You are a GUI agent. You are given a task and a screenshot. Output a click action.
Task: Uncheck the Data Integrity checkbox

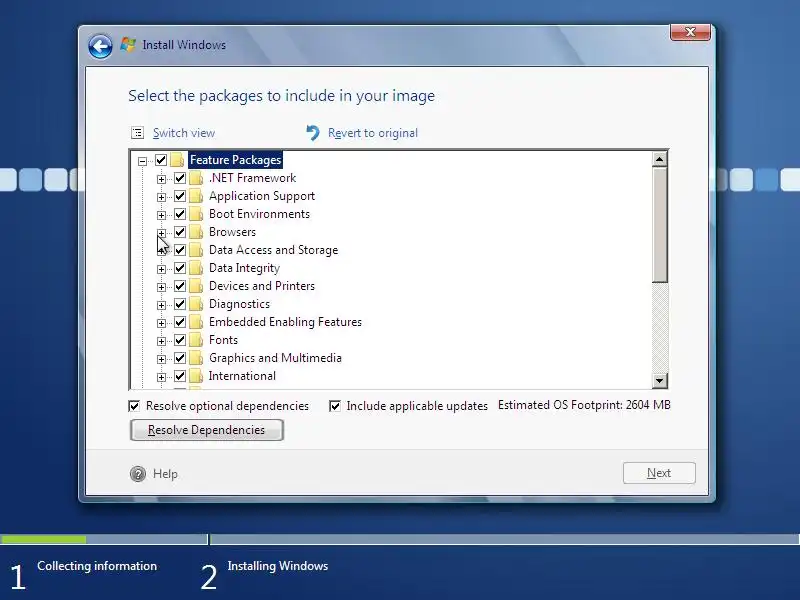coord(180,268)
